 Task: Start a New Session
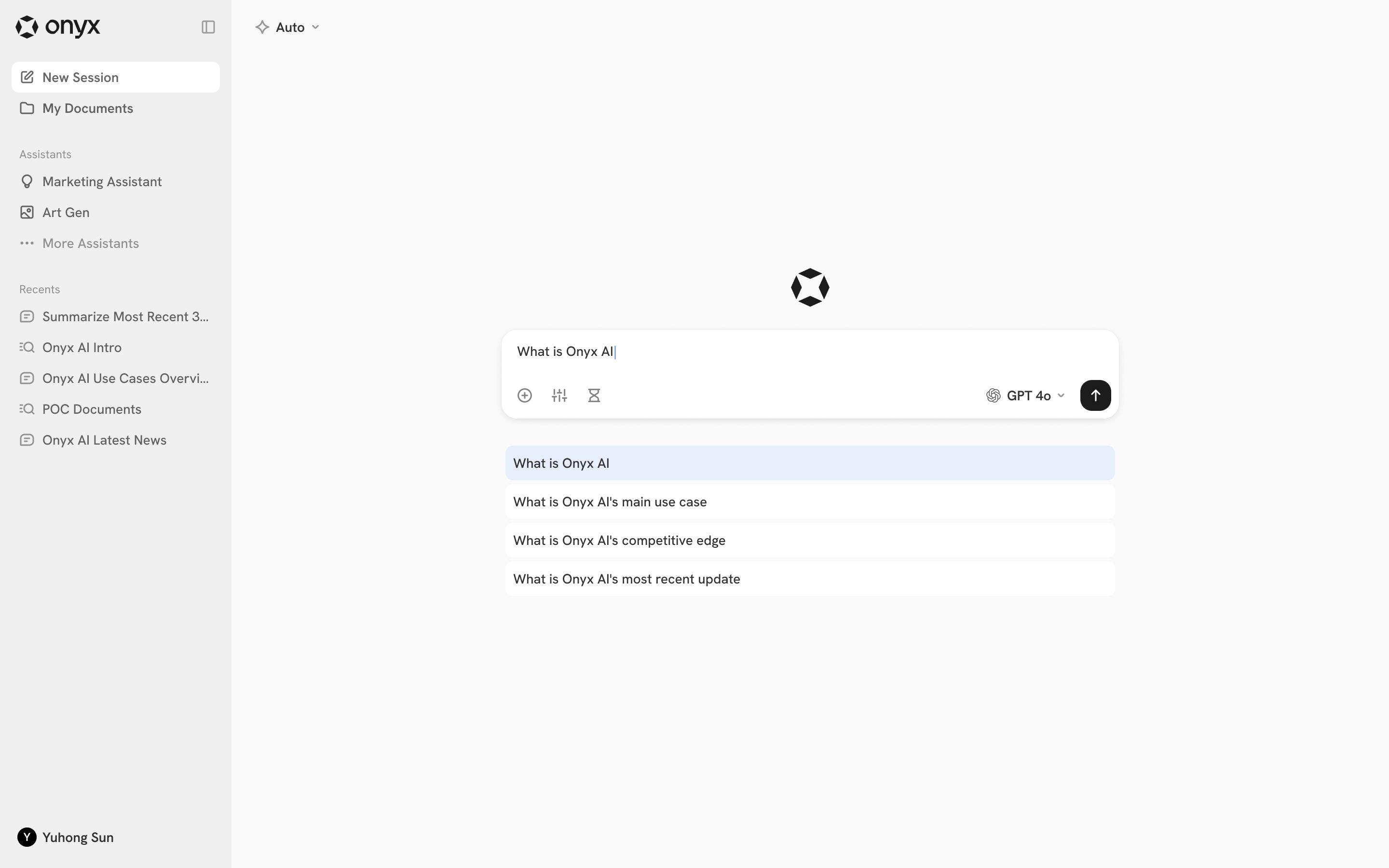115,77
